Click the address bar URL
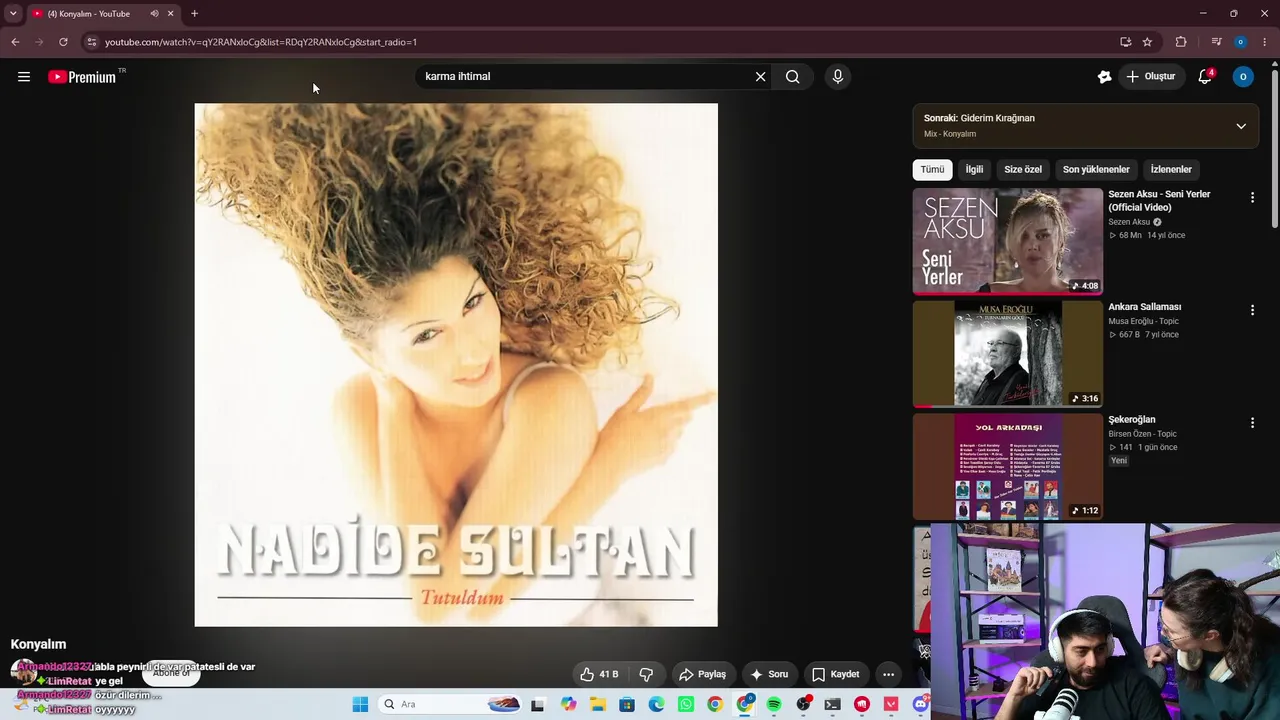Screen dimensions: 1280x720 261,42
